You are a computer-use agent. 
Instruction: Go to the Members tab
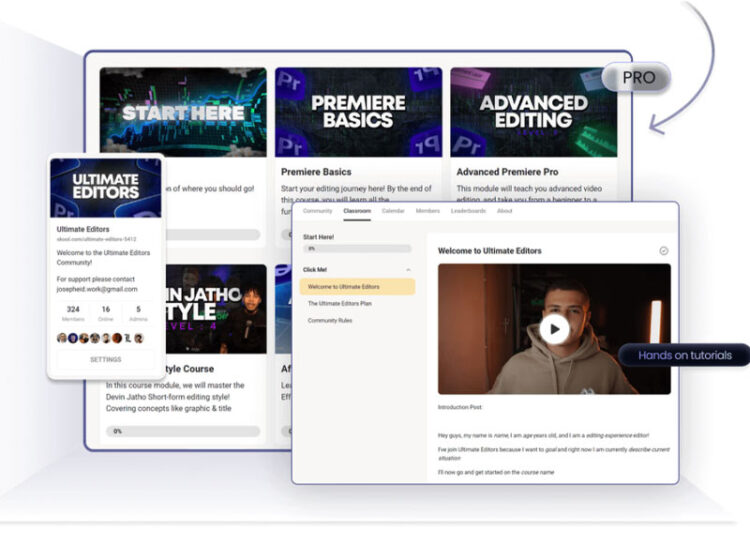click(427, 211)
